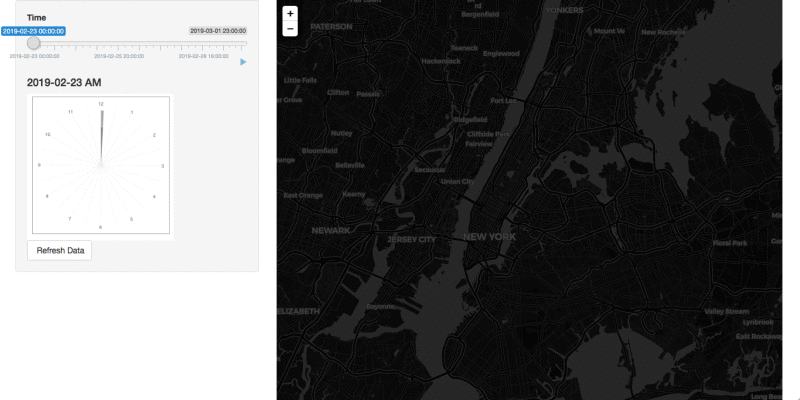Click the PATERSON label on map

[x=331, y=27]
